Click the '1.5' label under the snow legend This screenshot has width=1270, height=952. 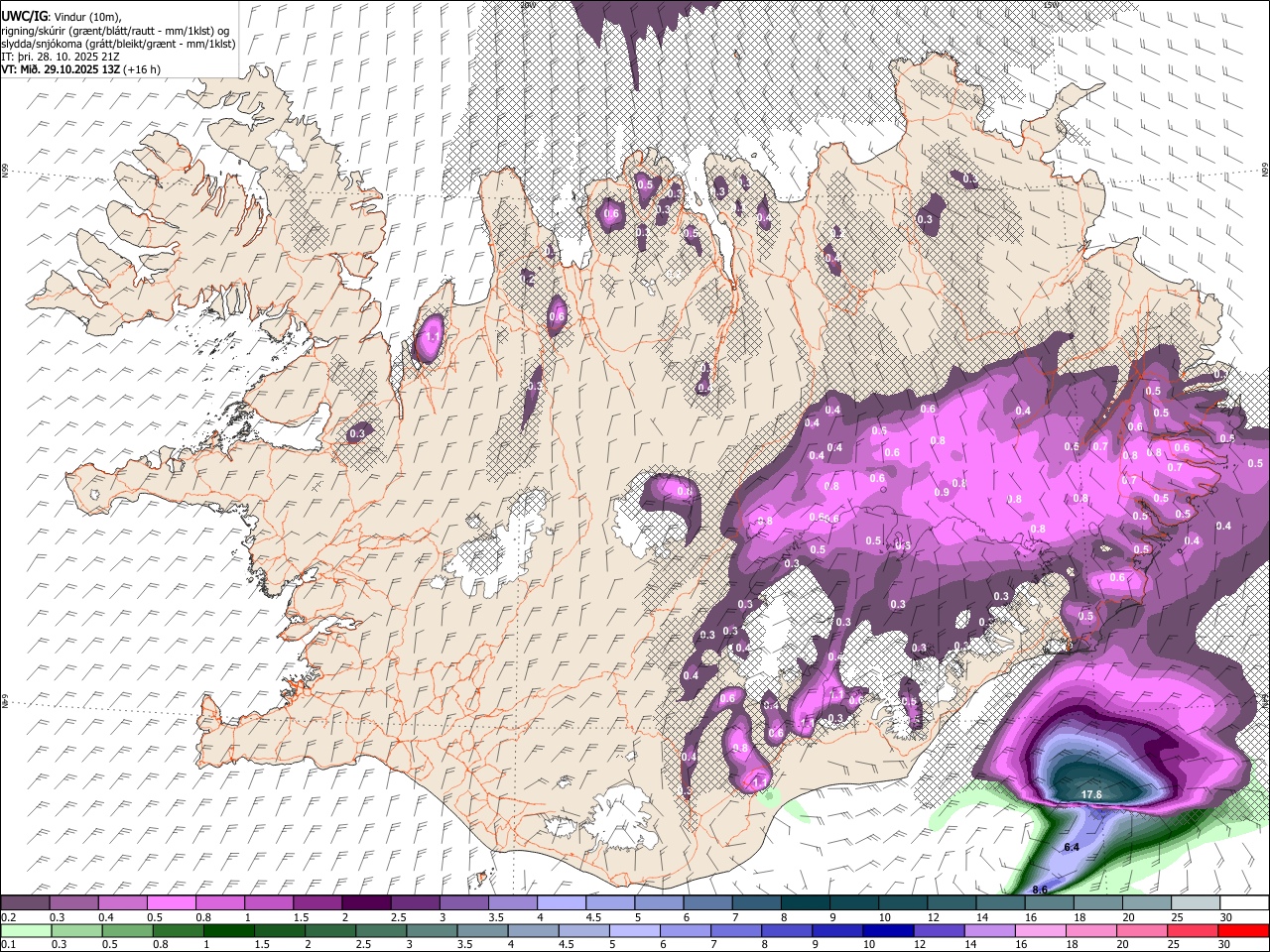point(300,917)
